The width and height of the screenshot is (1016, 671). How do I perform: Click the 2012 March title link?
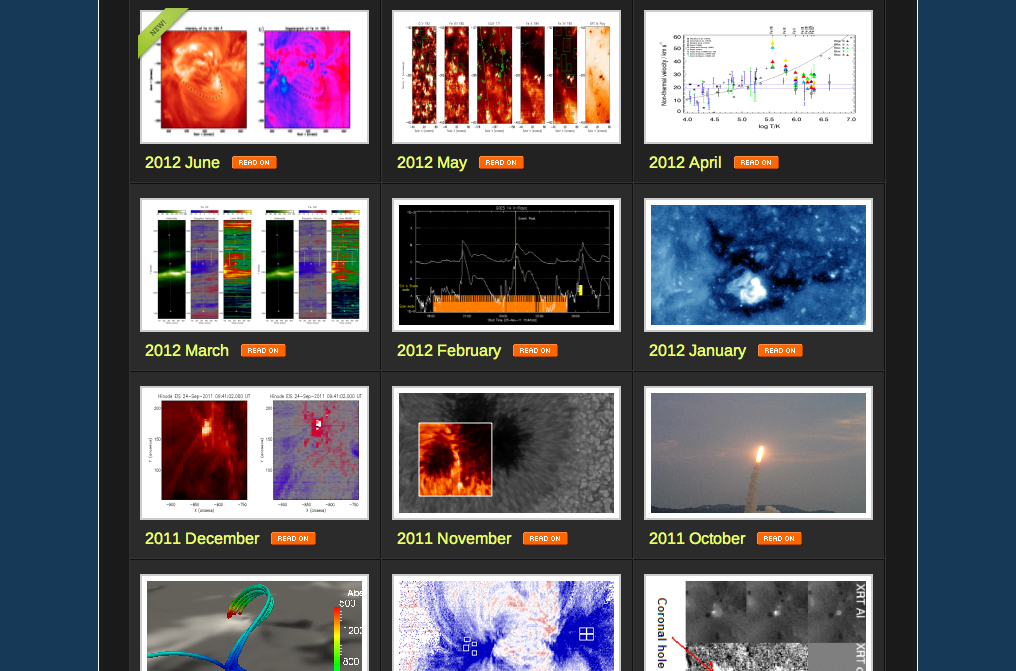click(187, 351)
